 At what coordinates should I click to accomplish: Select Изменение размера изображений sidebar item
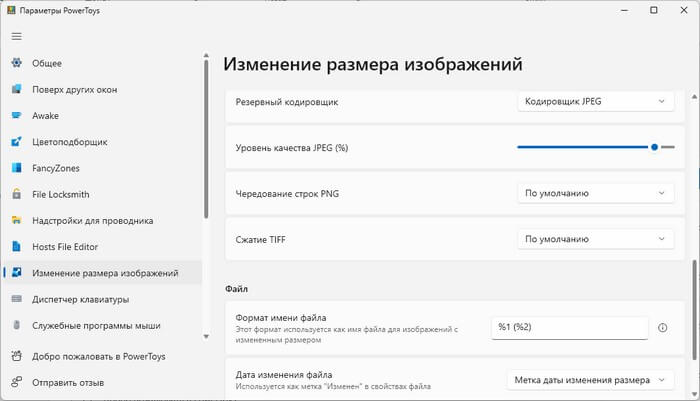(103, 273)
